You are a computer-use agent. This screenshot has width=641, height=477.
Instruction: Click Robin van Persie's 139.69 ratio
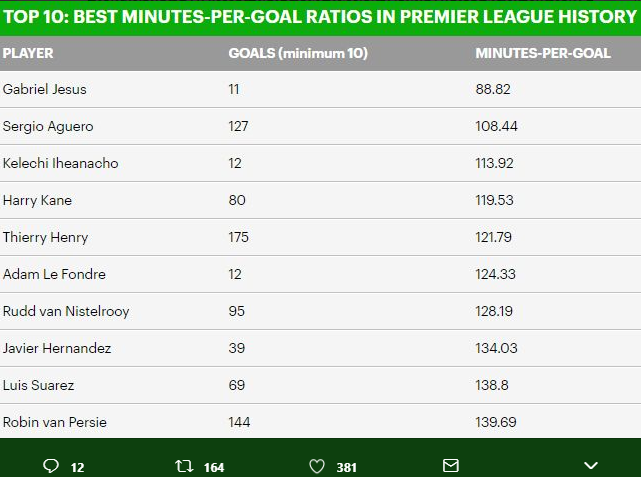click(x=495, y=422)
